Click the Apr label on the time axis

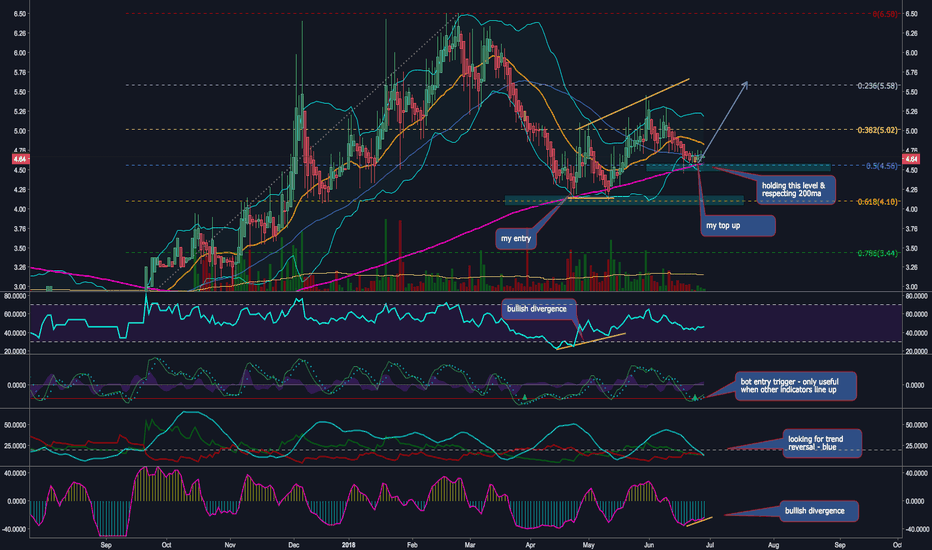(530, 545)
